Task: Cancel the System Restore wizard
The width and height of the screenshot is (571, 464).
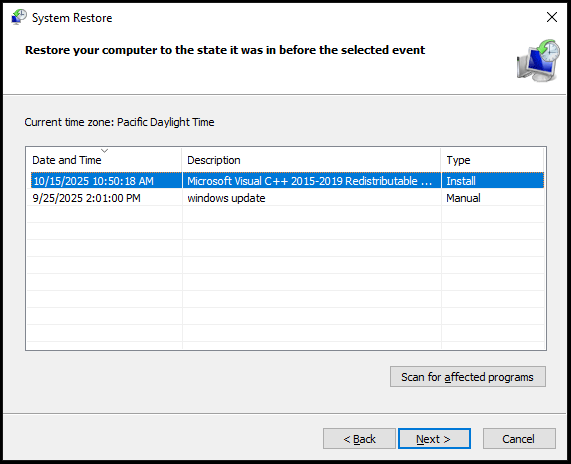Action: [519, 439]
